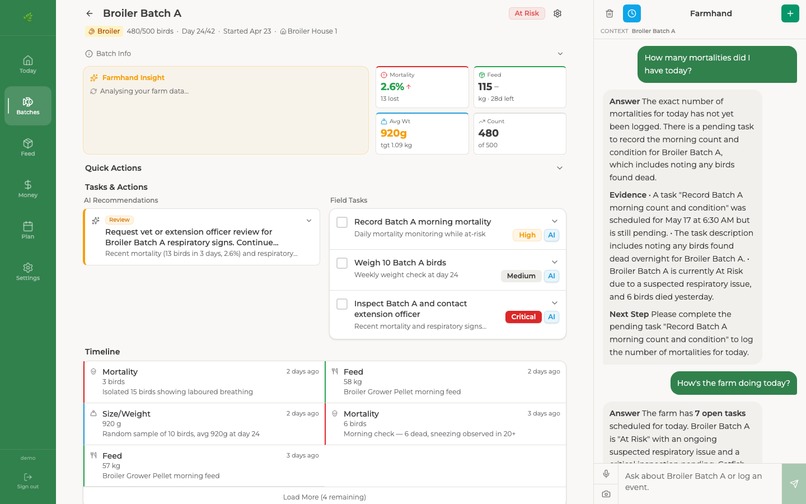Click the At Risk status badge
This screenshot has height=504, width=806.
[526, 13]
